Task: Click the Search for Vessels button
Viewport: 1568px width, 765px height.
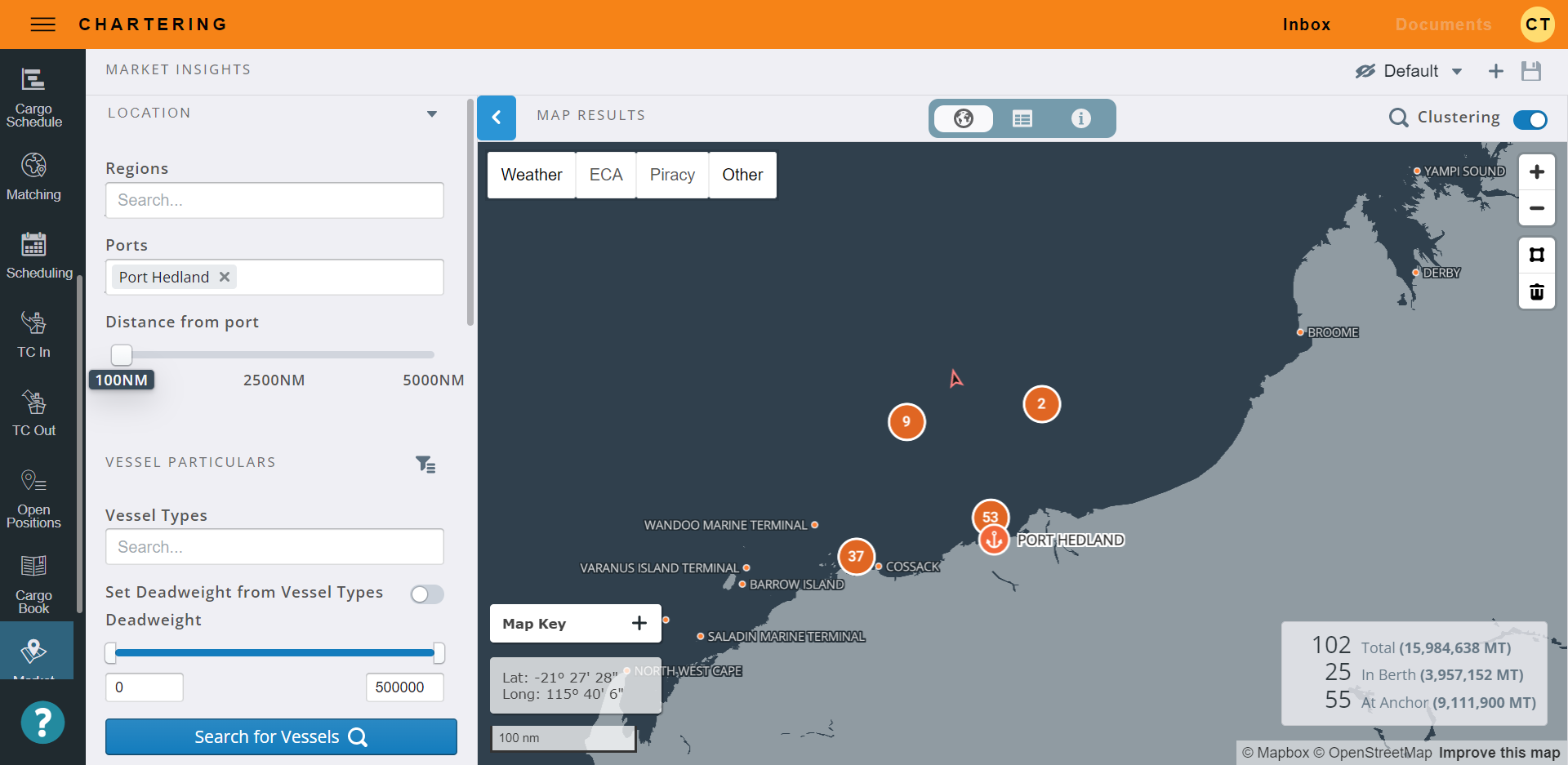Action: 281,736
